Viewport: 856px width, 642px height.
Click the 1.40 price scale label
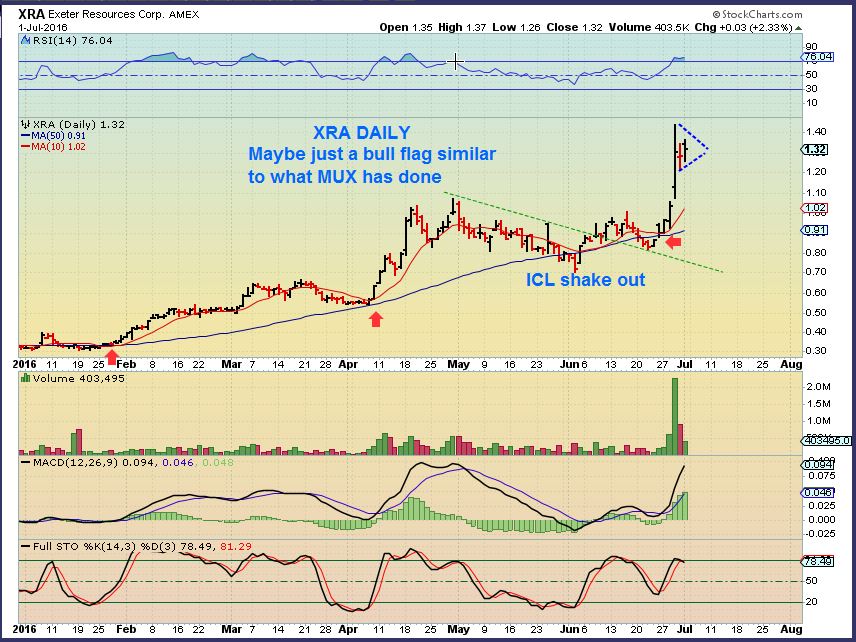pyautogui.click(x=816, y=132)
